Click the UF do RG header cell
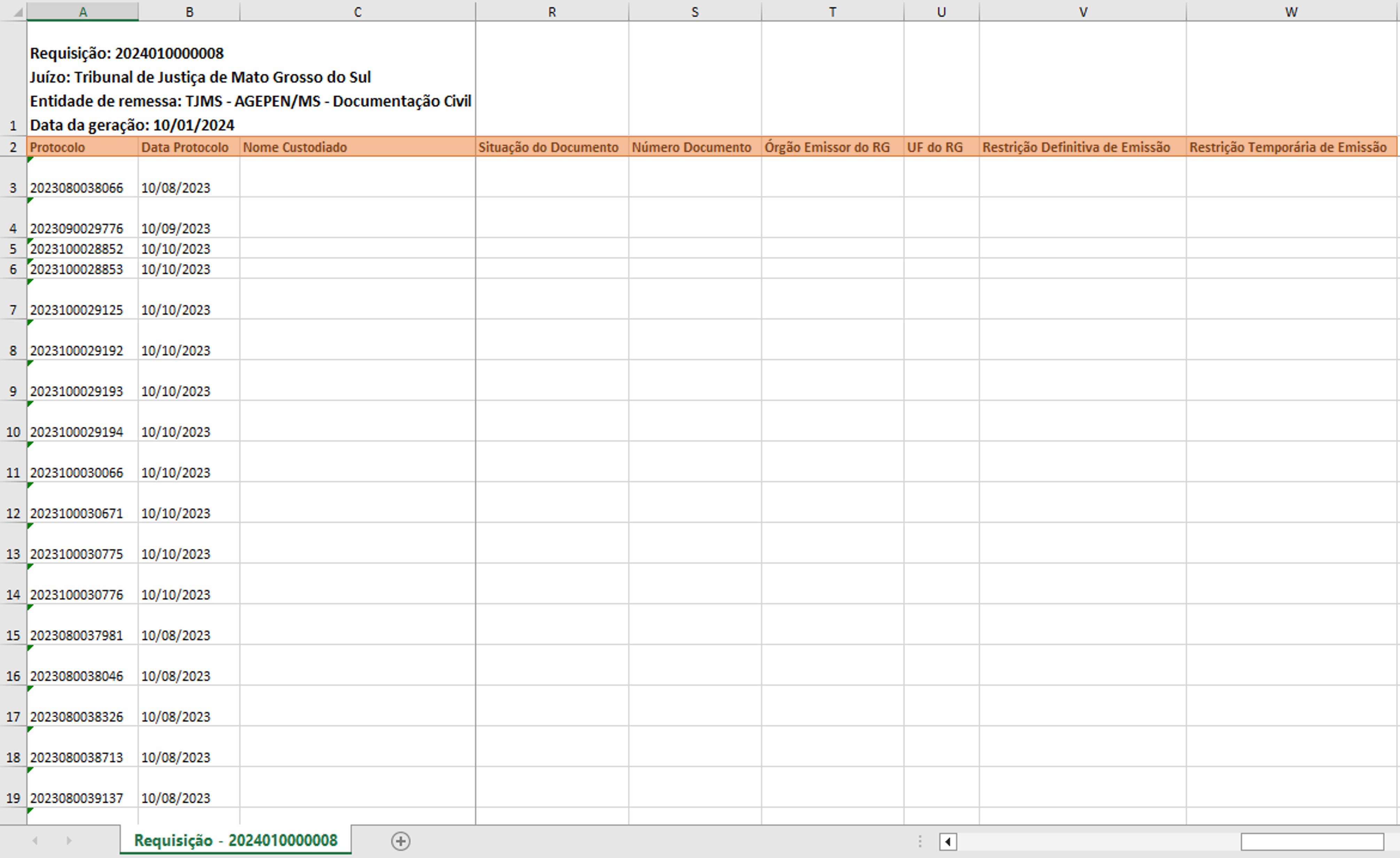 click(942, 147)
